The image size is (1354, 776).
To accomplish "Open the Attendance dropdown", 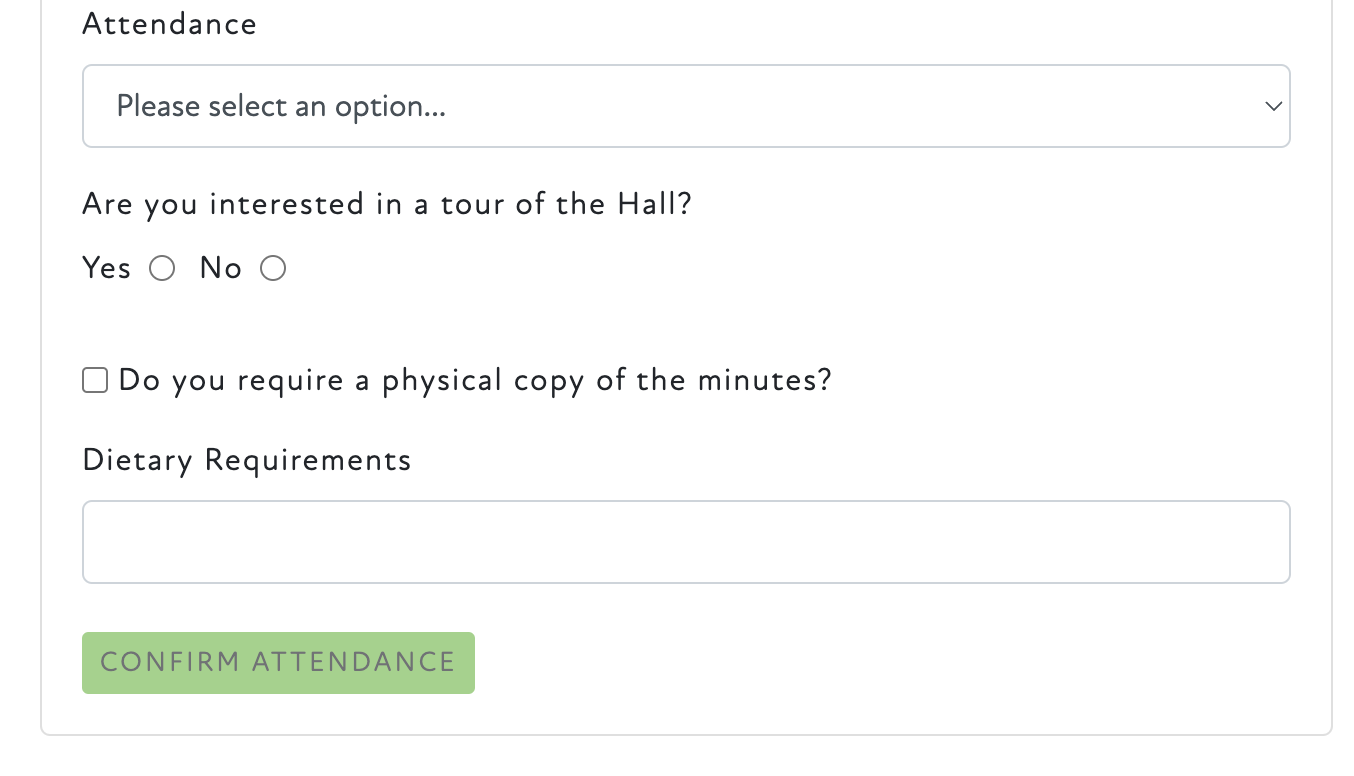I will pyautogui.click(x=686, y=106).
